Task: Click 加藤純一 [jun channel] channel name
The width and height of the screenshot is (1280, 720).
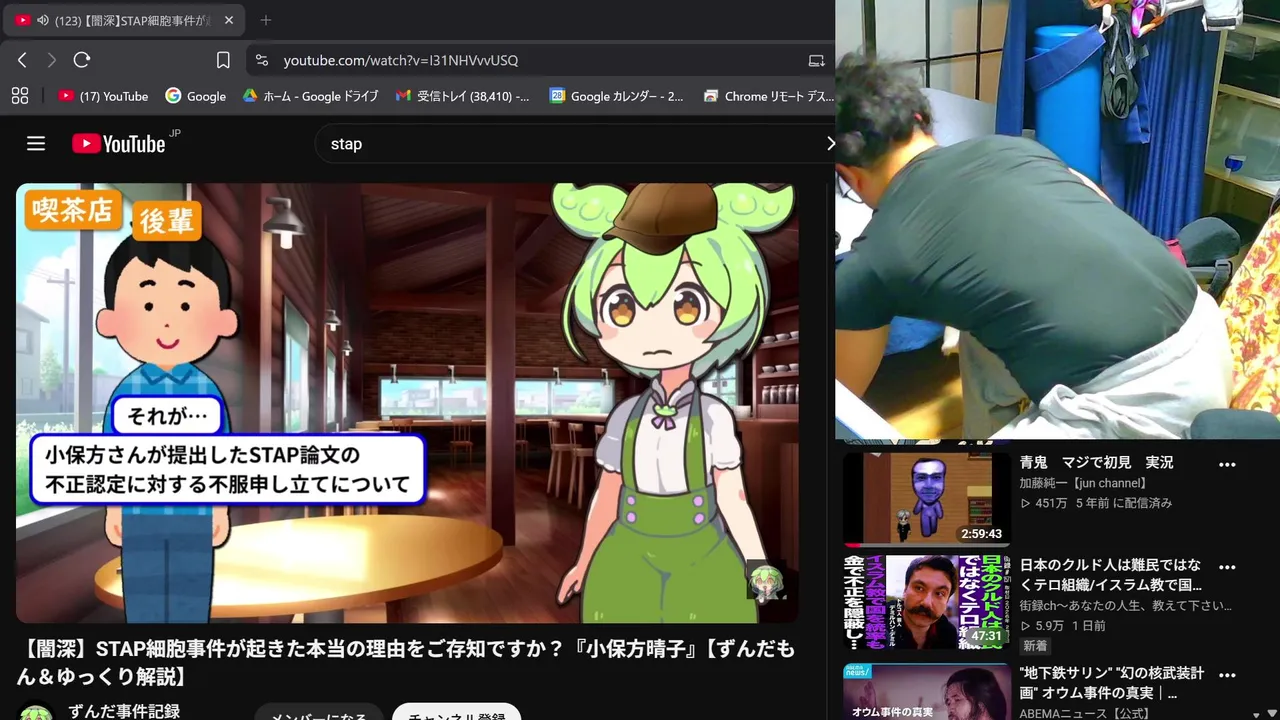Action: tap(1083, 483)
